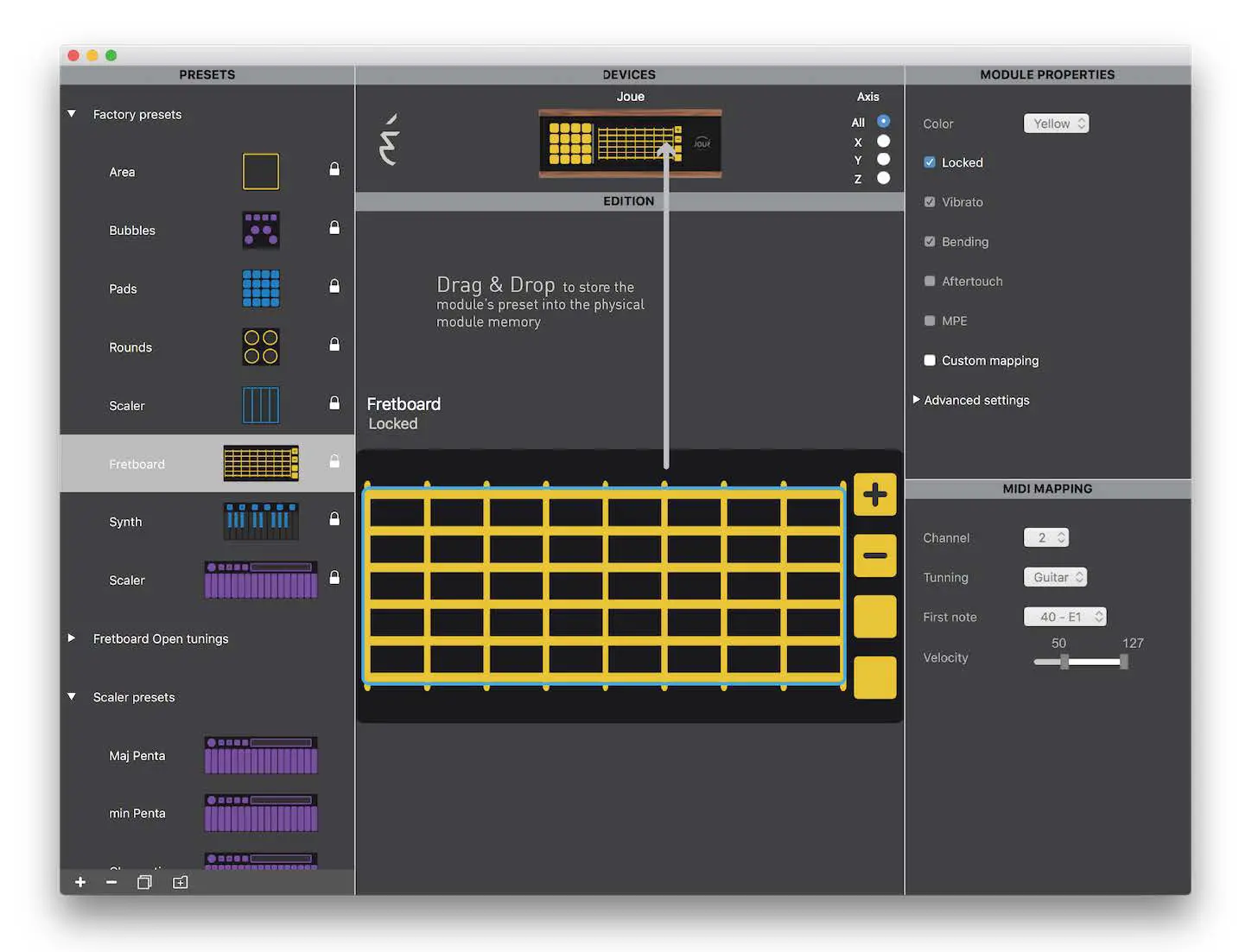The height and width of the screenshot is (952, 1258).
Task: Open the Color dropdown showing Yellow
Action: pos(1056,123)
